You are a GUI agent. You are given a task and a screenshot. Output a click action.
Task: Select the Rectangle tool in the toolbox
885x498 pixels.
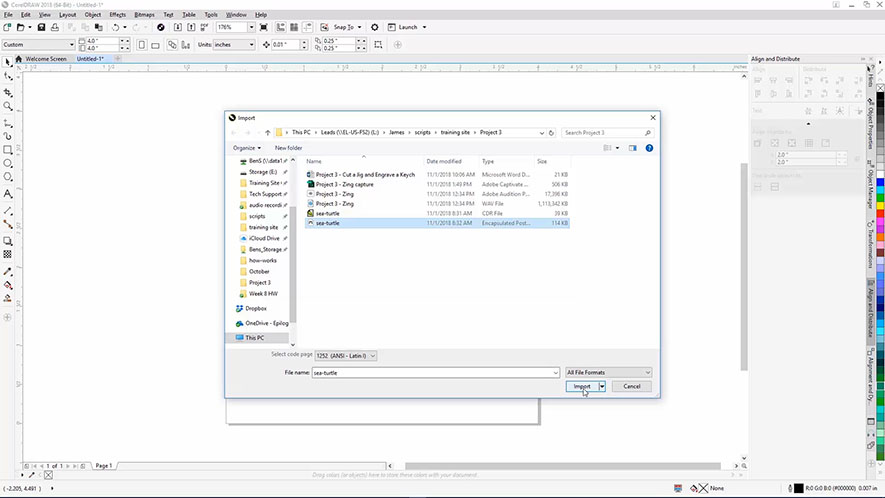tap(8, 149)
